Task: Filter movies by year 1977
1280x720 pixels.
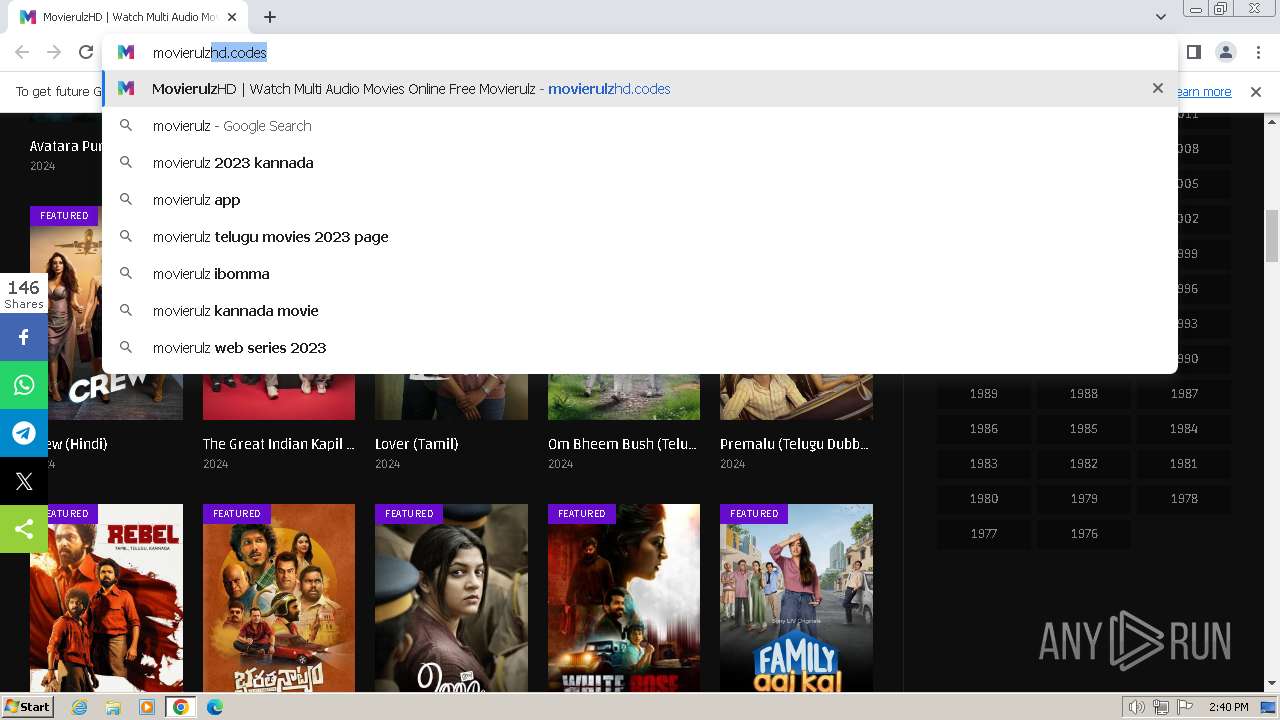Action: [984, 534]
